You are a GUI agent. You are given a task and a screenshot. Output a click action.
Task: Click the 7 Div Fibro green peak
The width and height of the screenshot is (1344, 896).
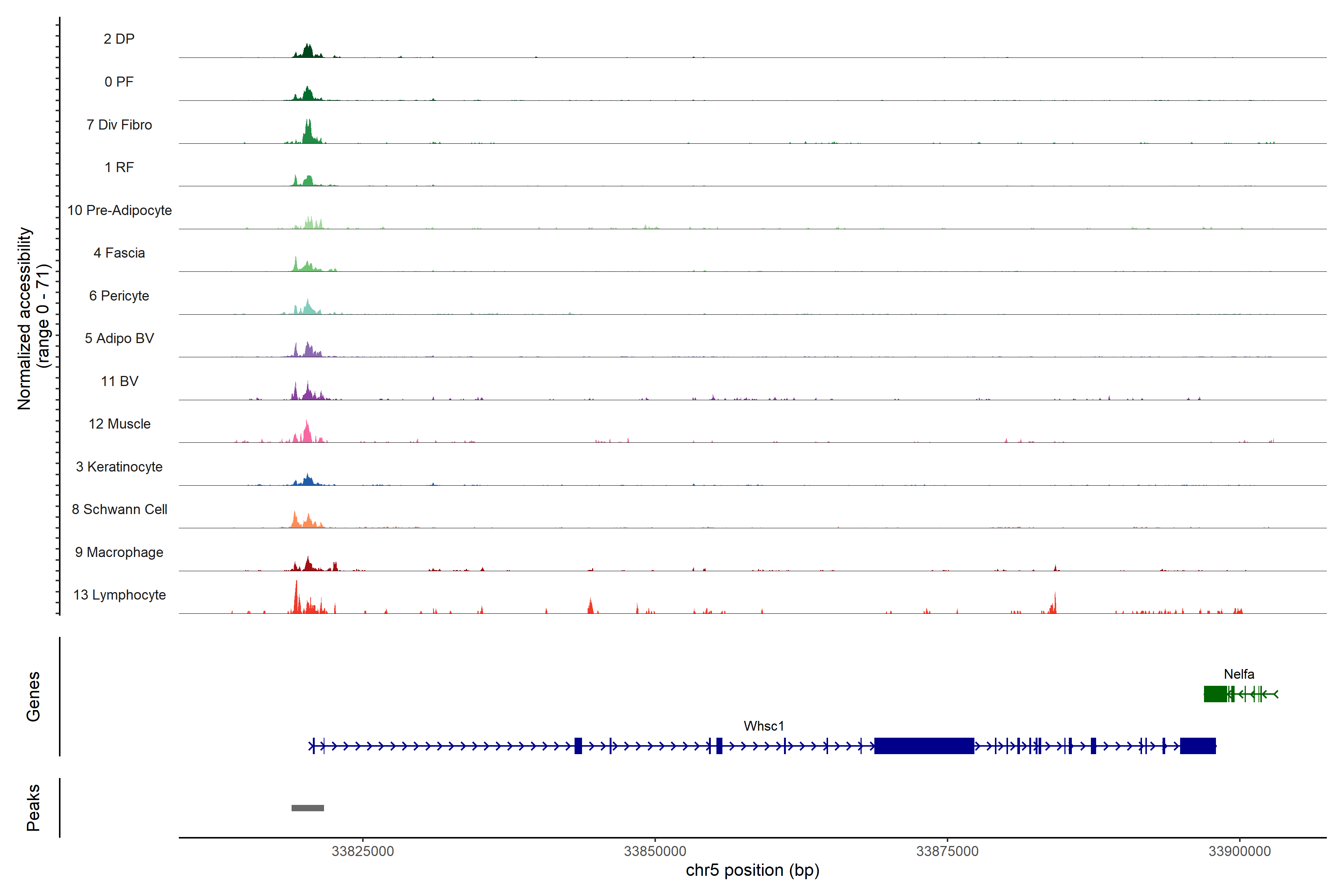[308, 133]
